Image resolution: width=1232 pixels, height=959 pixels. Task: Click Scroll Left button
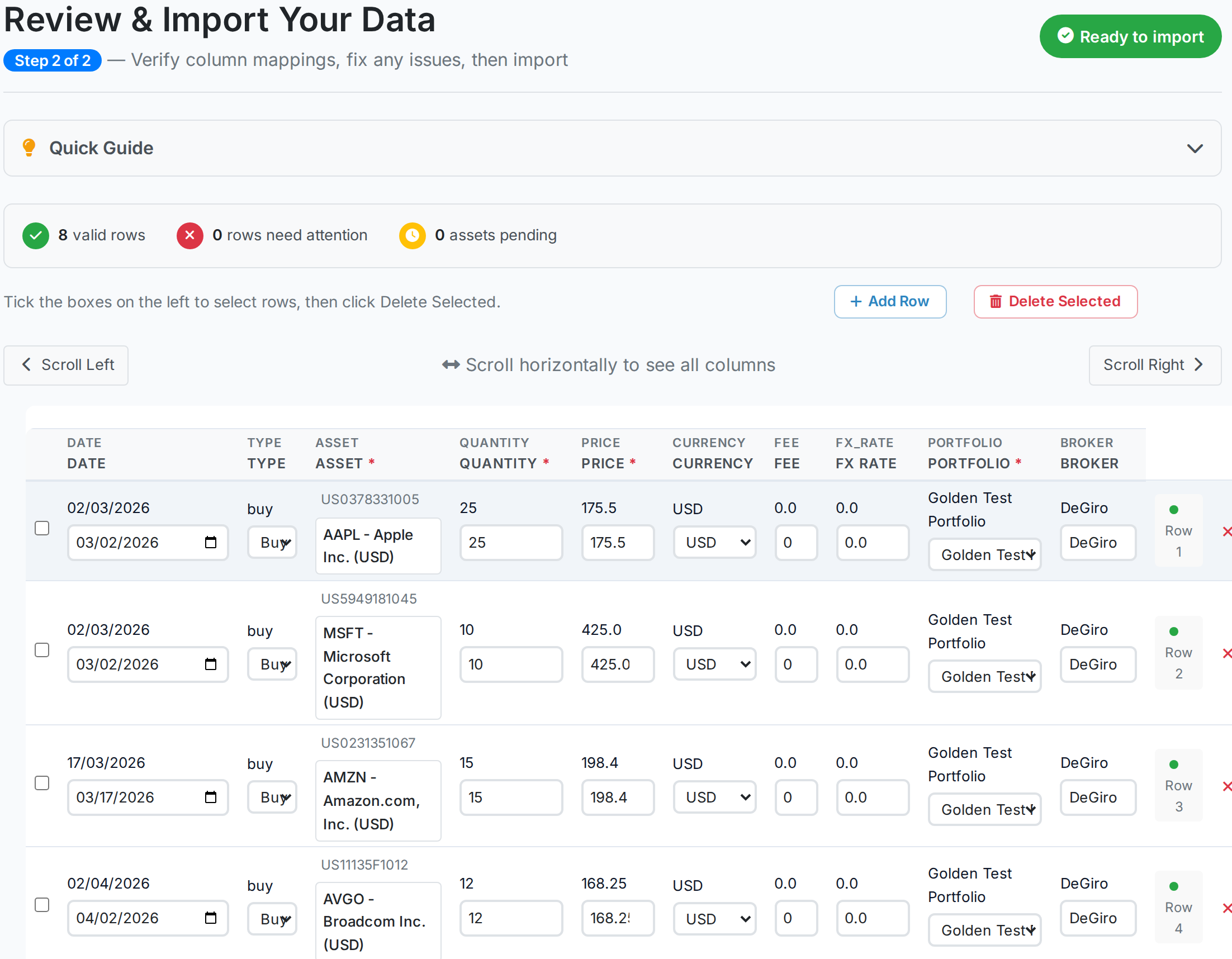(66, 365)
